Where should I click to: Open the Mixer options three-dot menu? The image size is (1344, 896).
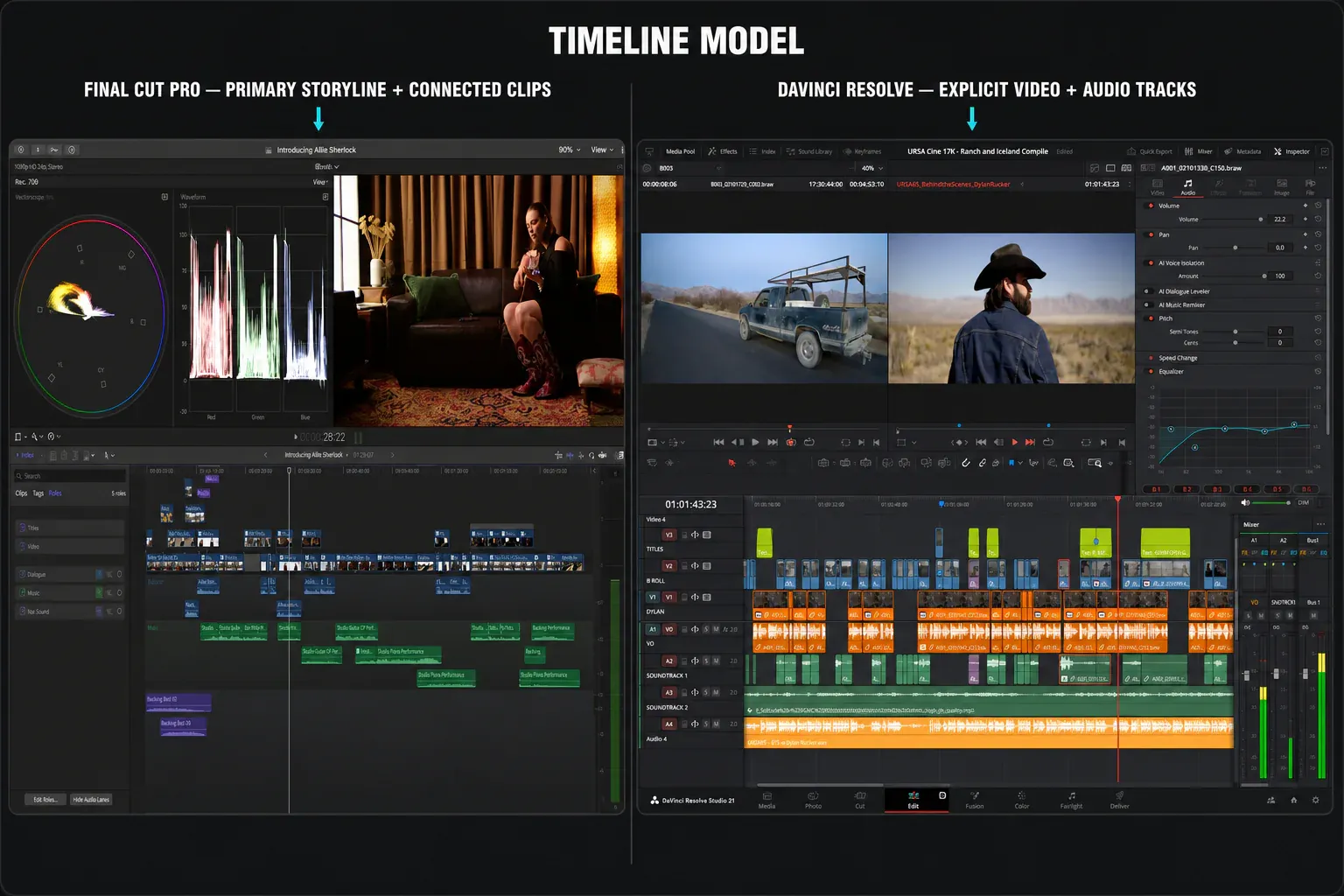pos(1320,524)
